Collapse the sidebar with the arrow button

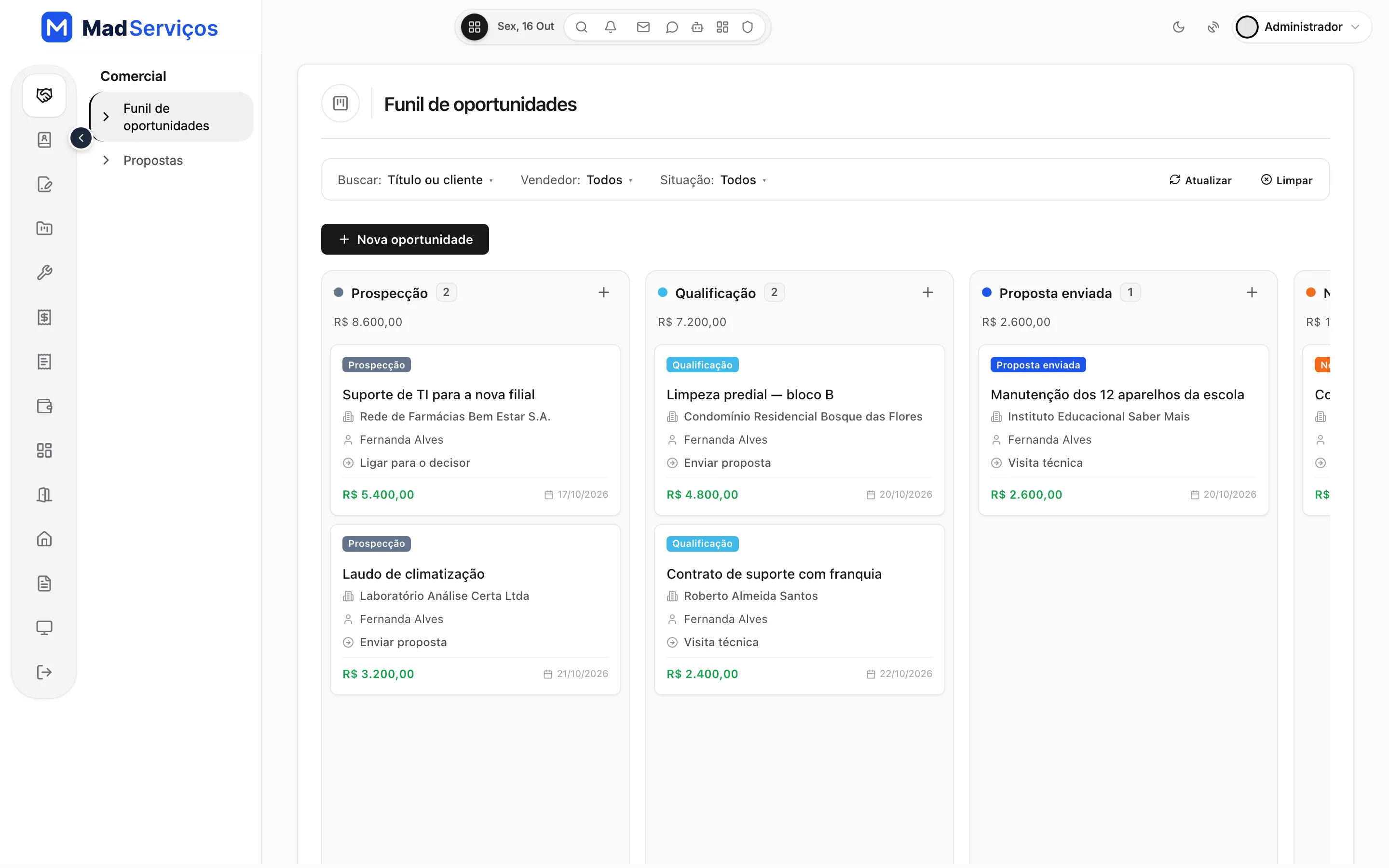(81, 138)
